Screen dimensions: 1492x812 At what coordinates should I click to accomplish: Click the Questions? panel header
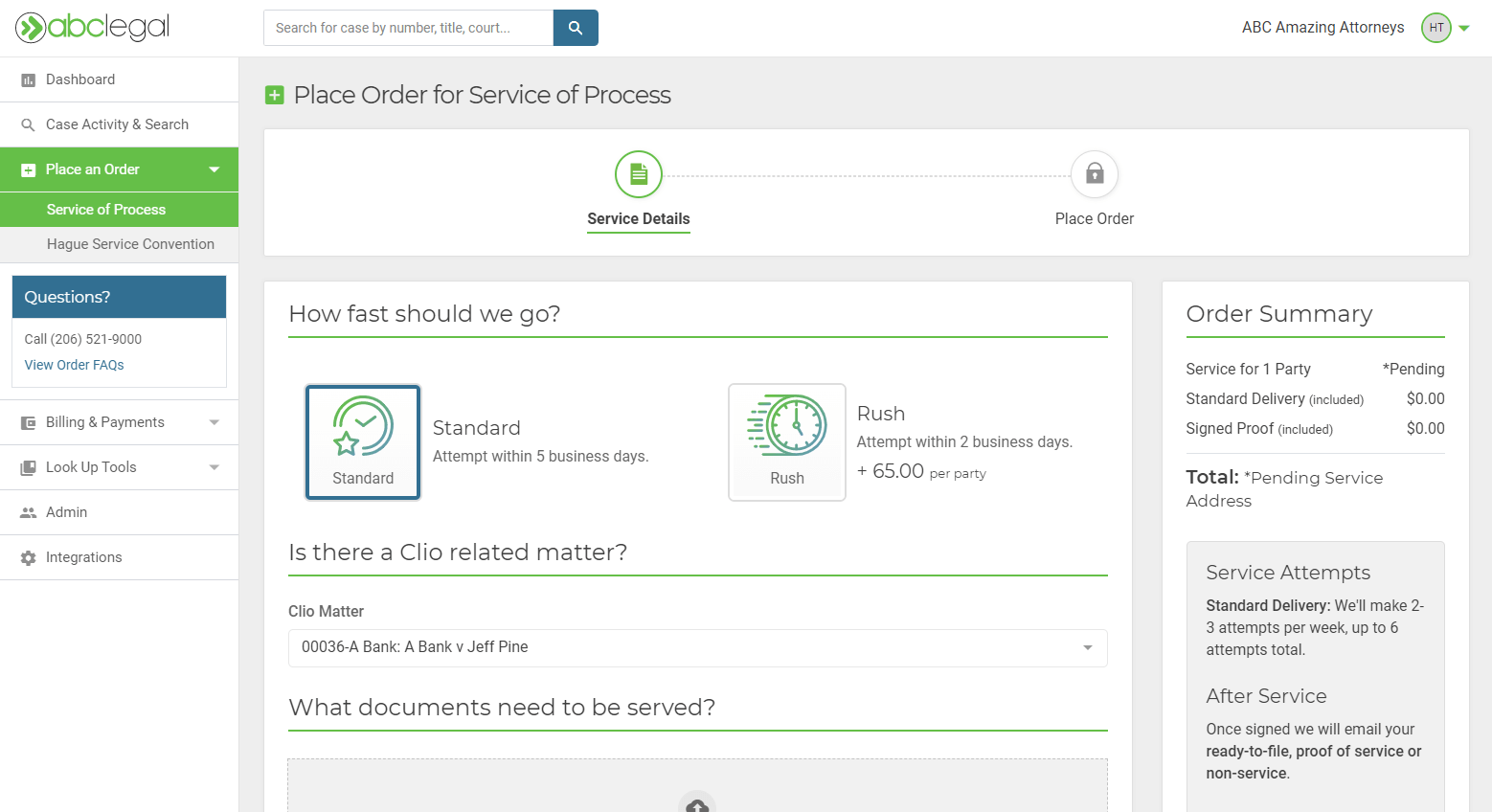pos(119,297)
